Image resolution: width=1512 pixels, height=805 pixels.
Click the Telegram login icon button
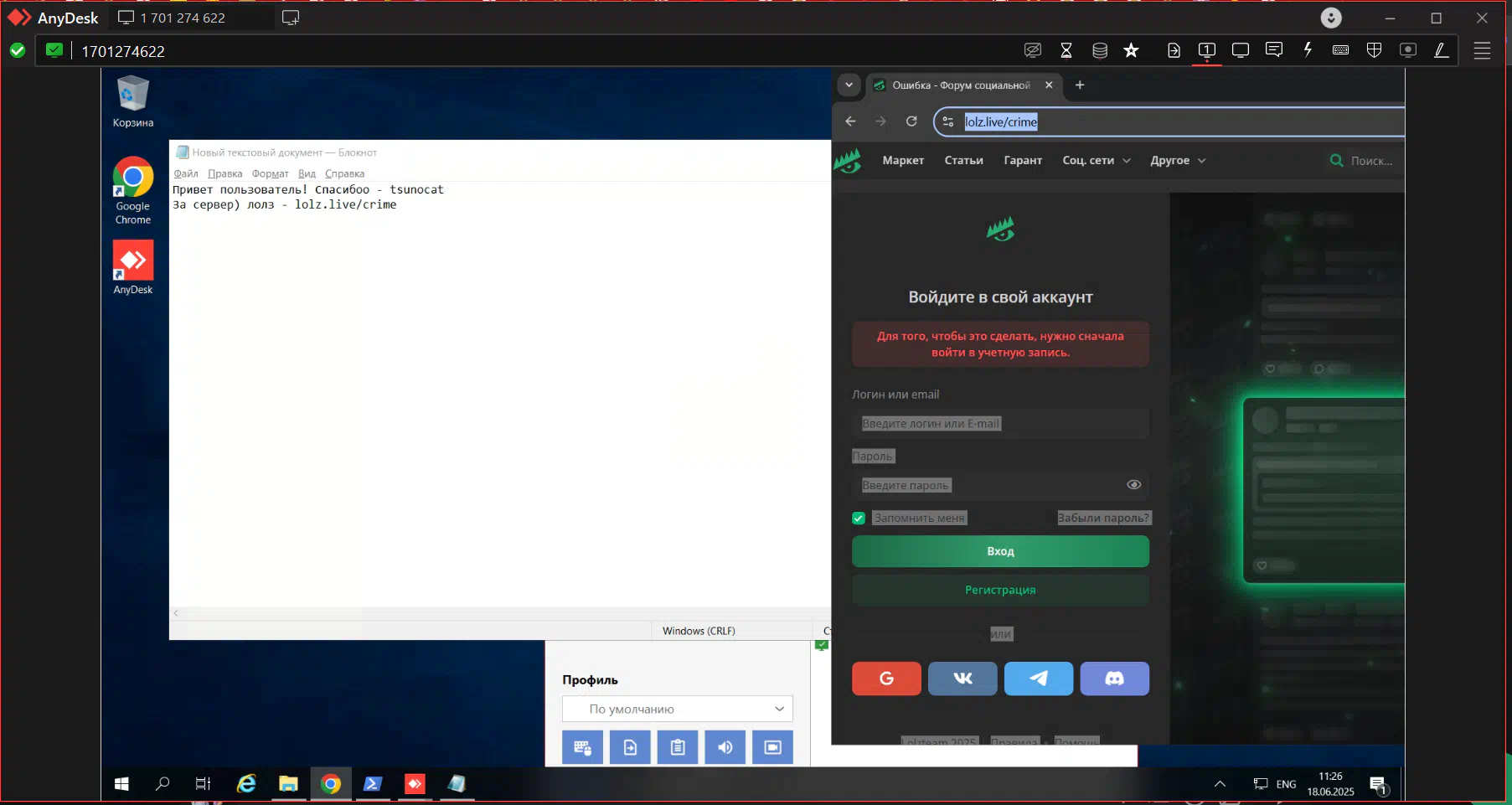click(x=1038, y=679)
